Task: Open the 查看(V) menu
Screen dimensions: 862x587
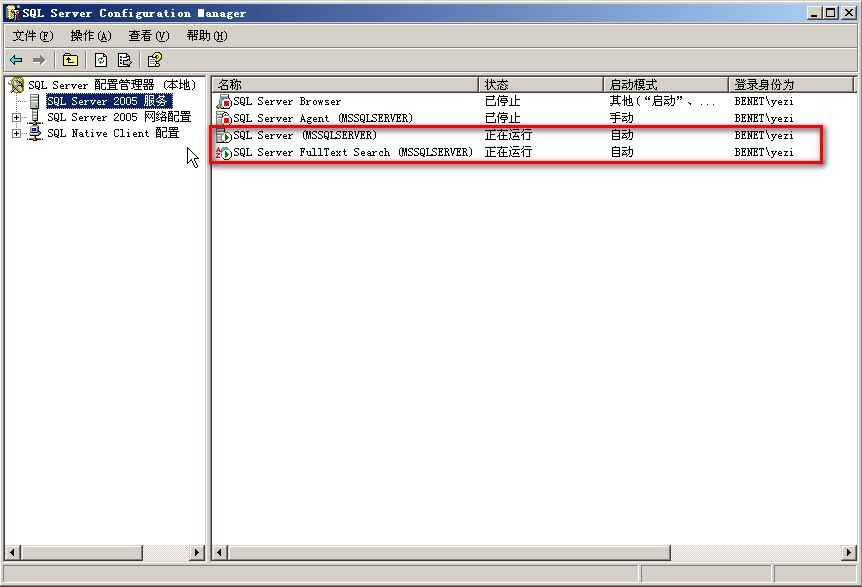Action: click(148, 36)
